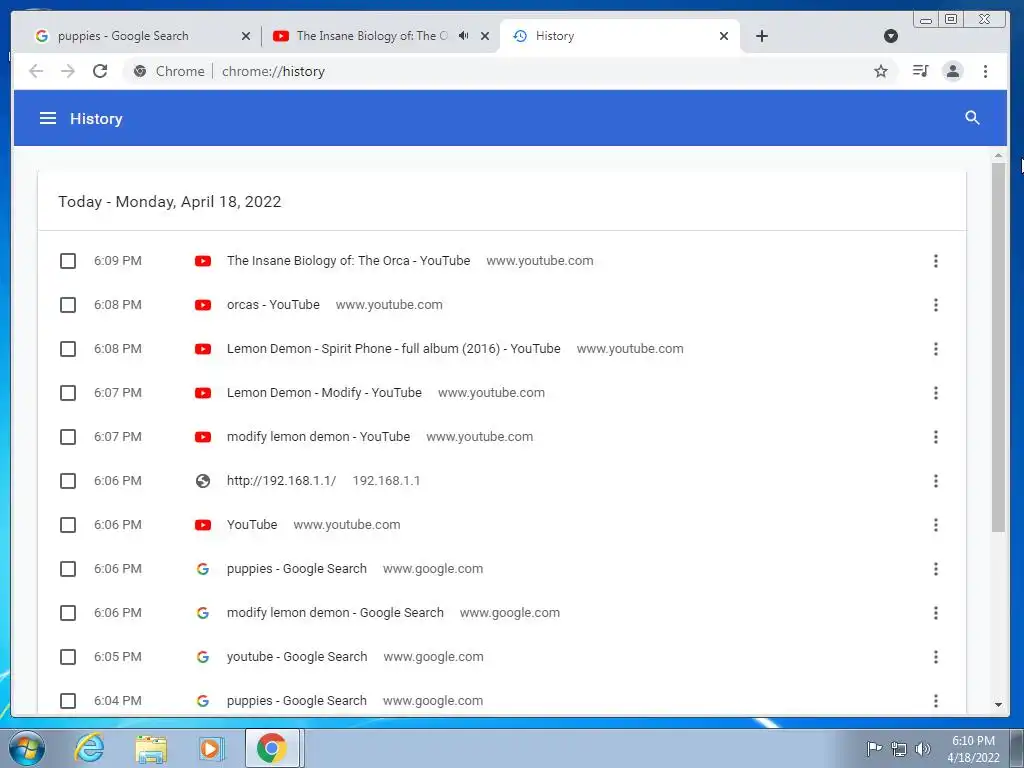The width and height of the screenshot is (1024, 768).
Task: Tick the modify lemon demon - YouTube checkbox
Action: tap(68, 437)
